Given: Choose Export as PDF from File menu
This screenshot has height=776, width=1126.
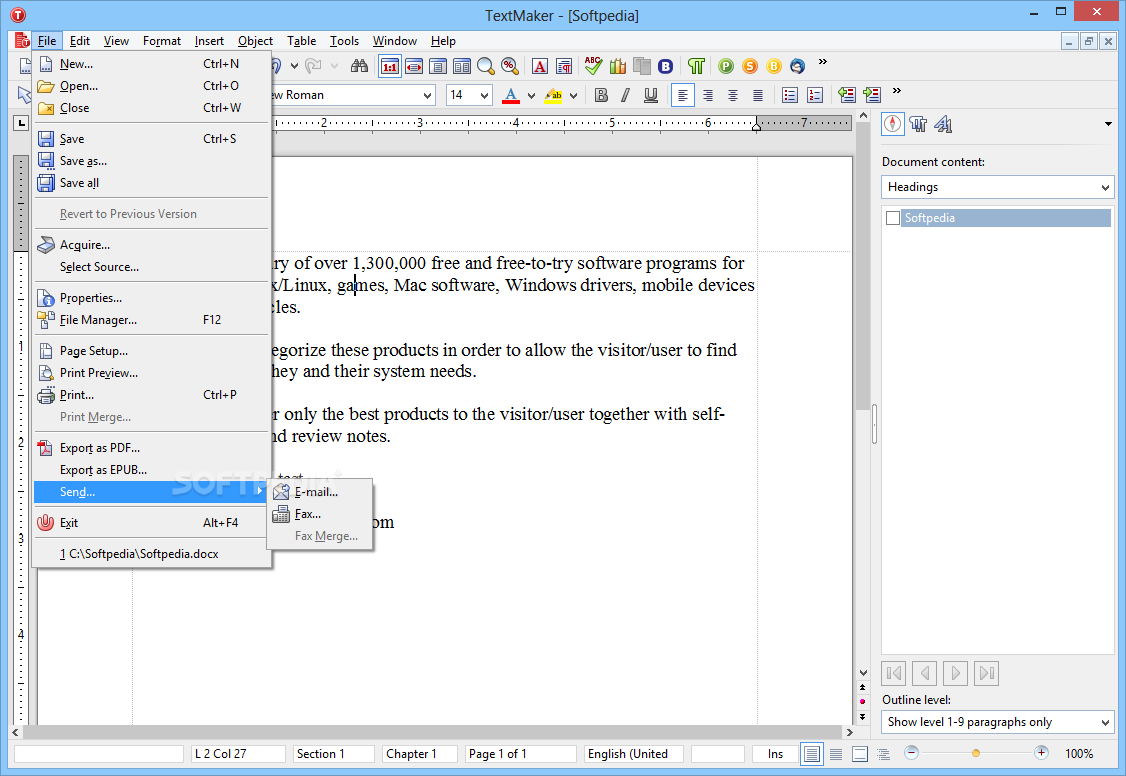Looking at the screenshot, I should click(x=152, y=448).
